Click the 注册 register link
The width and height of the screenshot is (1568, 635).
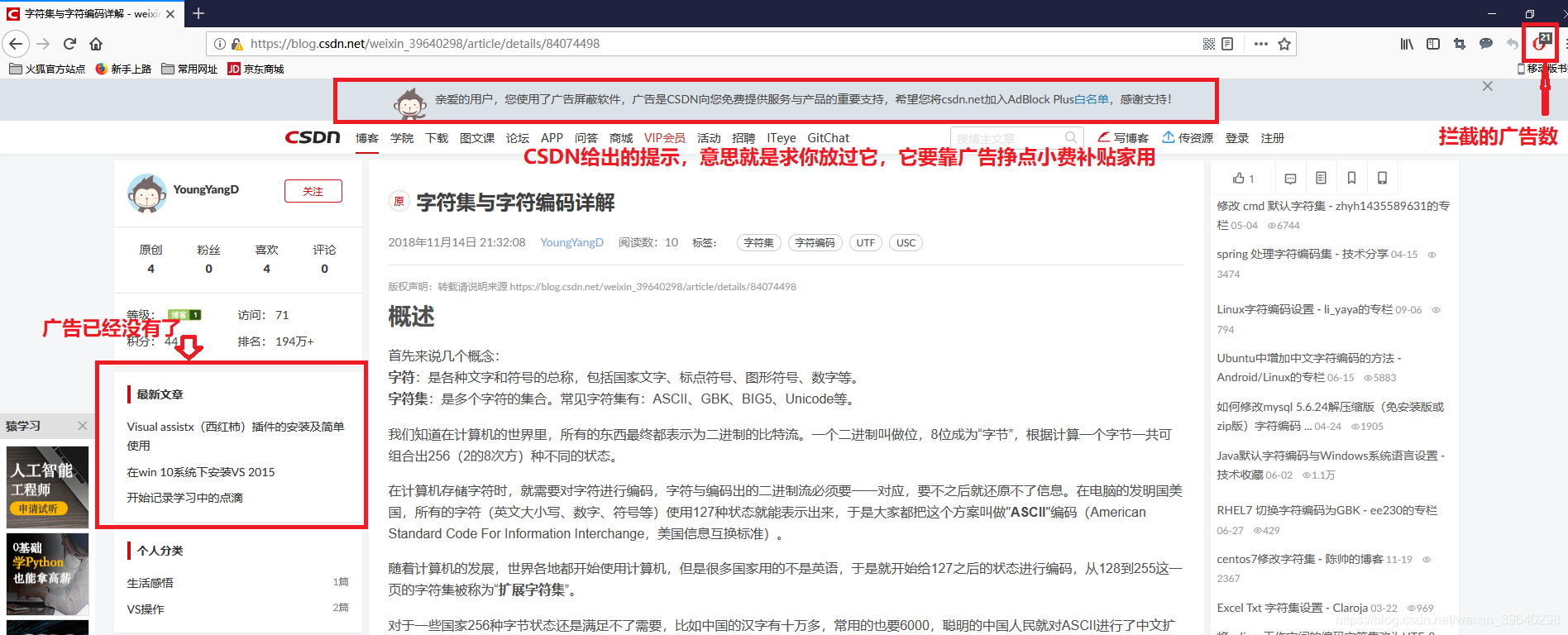coord(1273,138)
